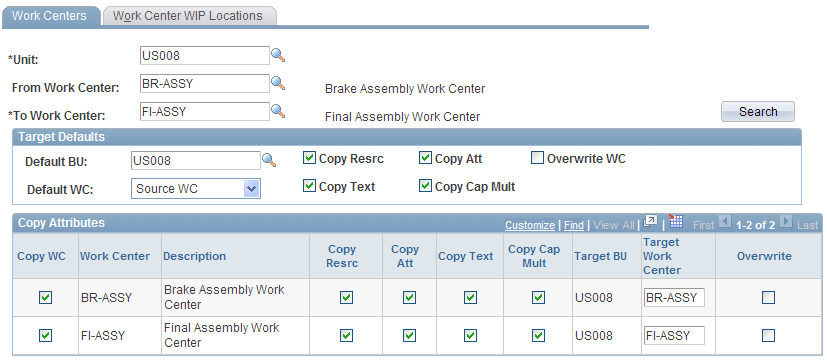
Task: Edit Target Work Center field FI-ASSY
Action: (x=675, y=336)
